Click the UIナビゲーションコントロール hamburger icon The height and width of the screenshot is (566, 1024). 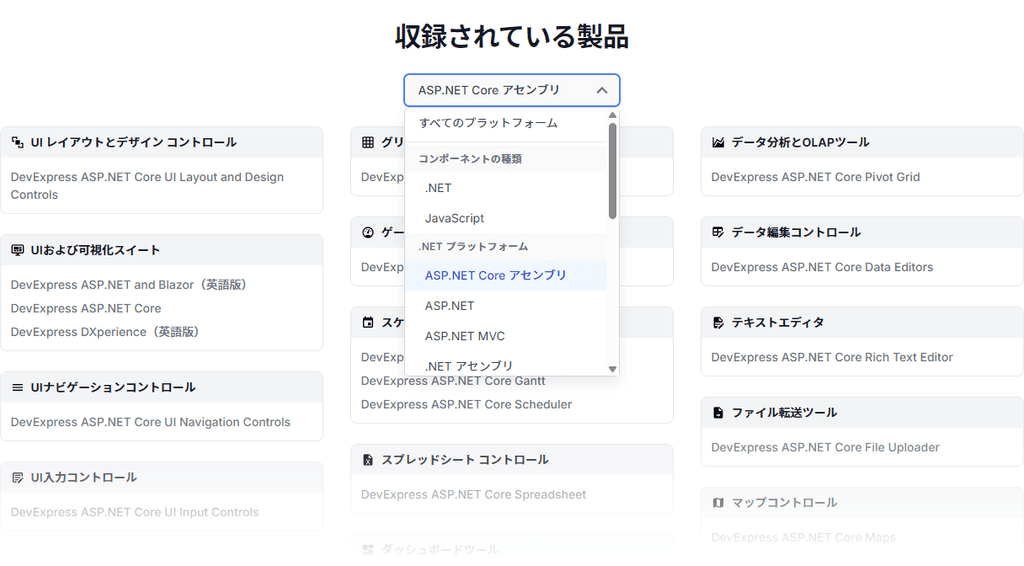click(18, 387)
